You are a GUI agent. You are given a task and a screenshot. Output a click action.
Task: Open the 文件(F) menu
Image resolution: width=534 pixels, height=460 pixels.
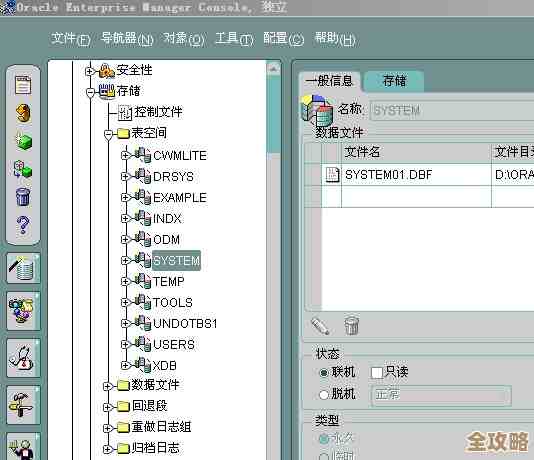pyautogui.click(x=70, y=39)
